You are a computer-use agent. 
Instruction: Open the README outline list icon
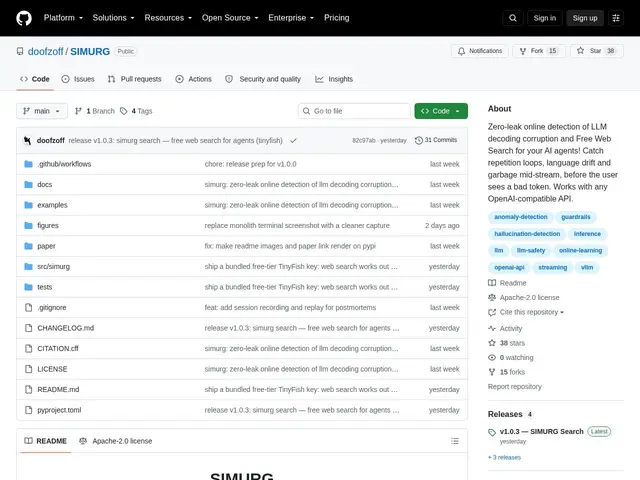[455, 441]
